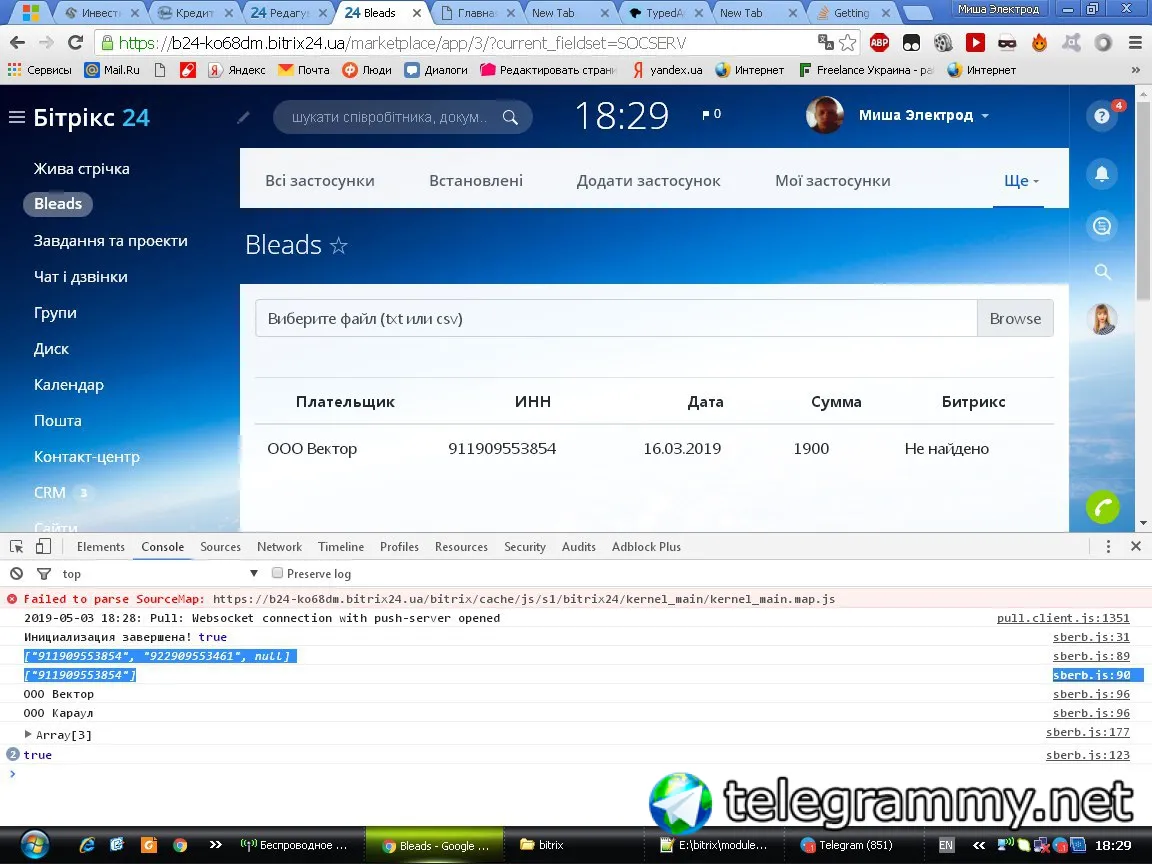Open the Chrome menu icon
1152x864 pixels.
click(1134, 43)
